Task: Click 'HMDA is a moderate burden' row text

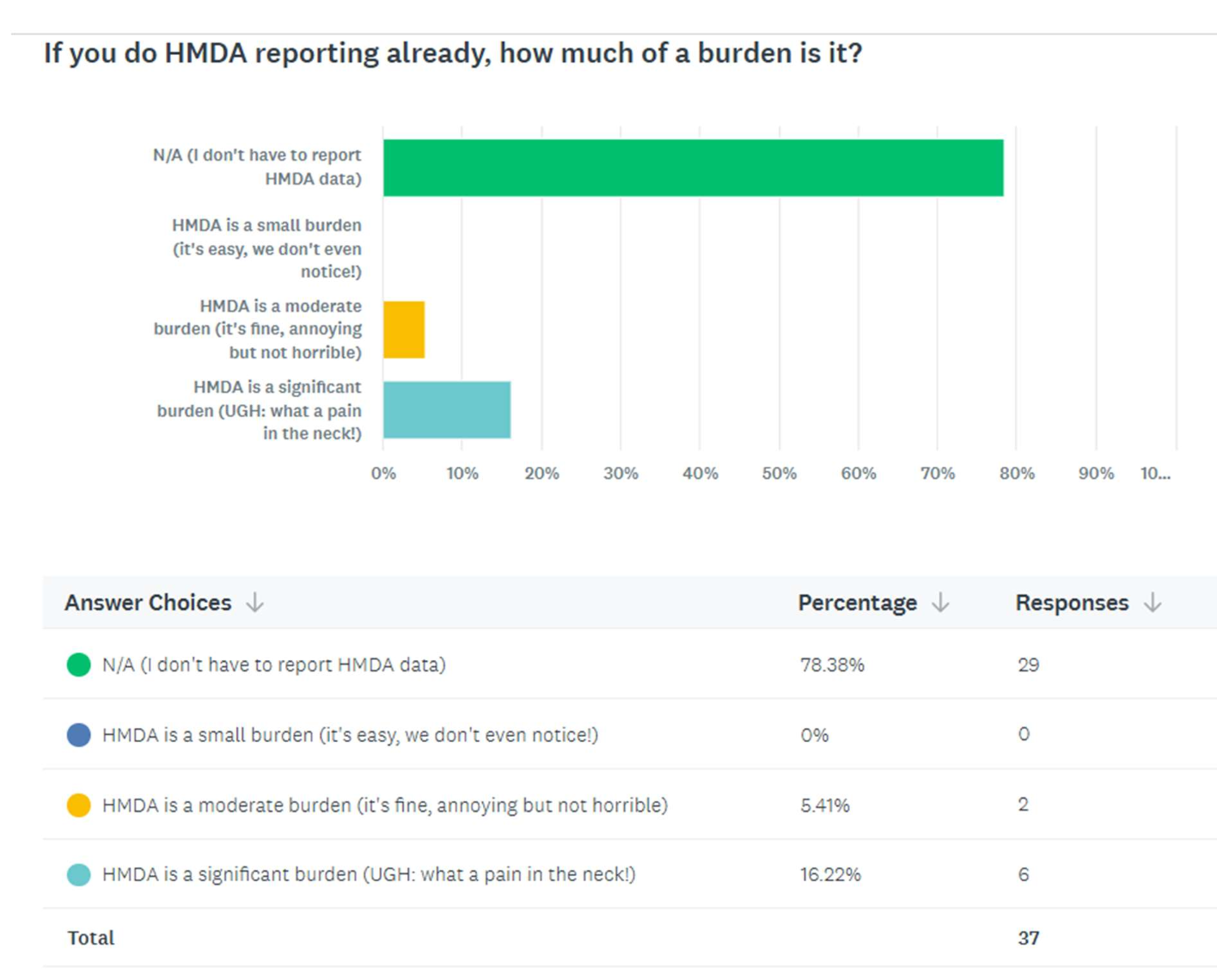Action: 384,805
